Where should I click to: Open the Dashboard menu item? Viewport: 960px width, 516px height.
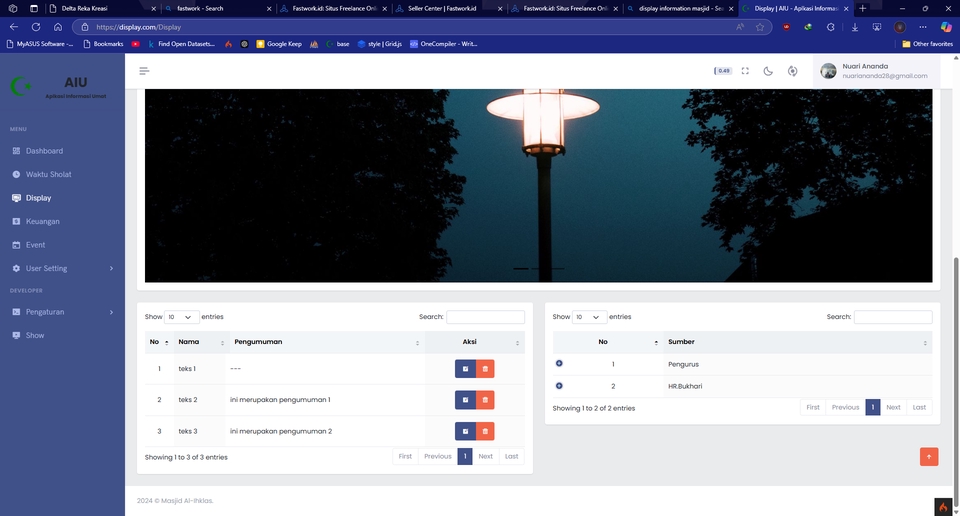point(44,151)
